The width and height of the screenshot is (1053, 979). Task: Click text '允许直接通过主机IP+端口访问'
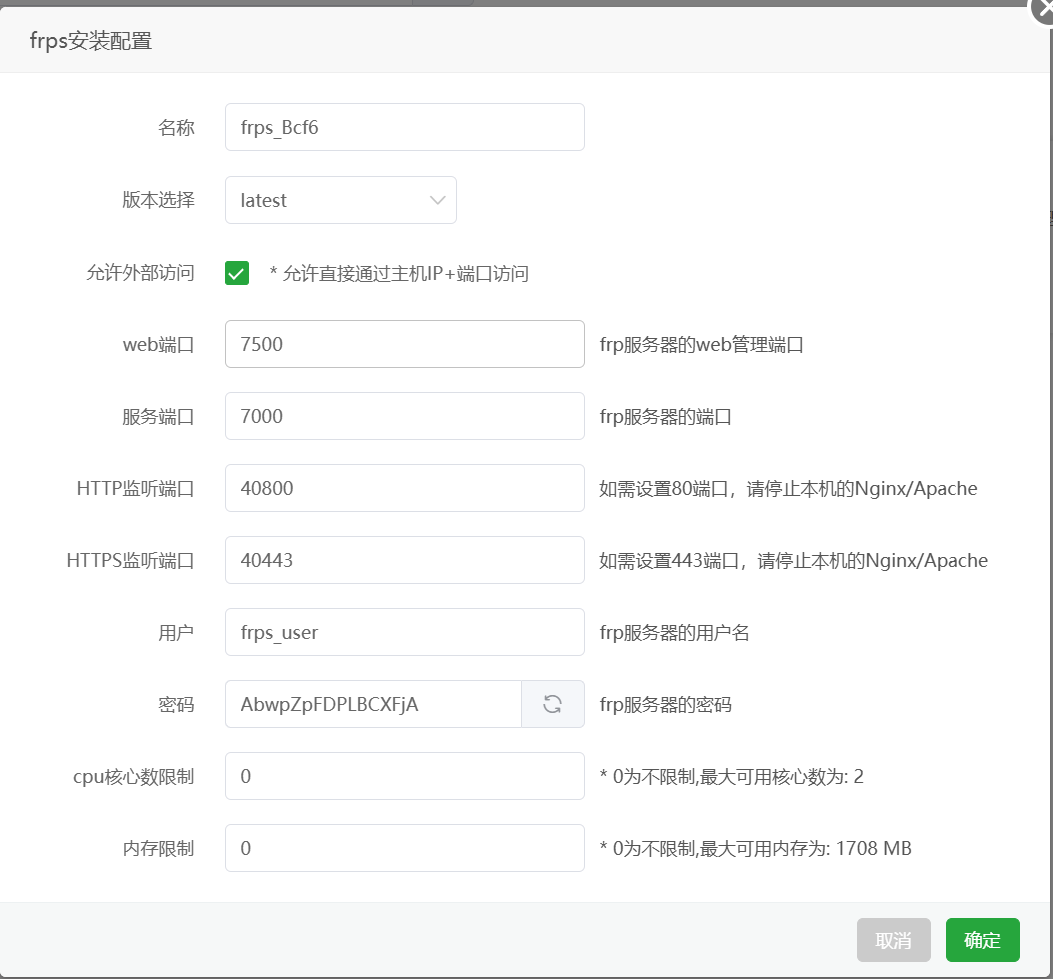(x=406, y=274)
